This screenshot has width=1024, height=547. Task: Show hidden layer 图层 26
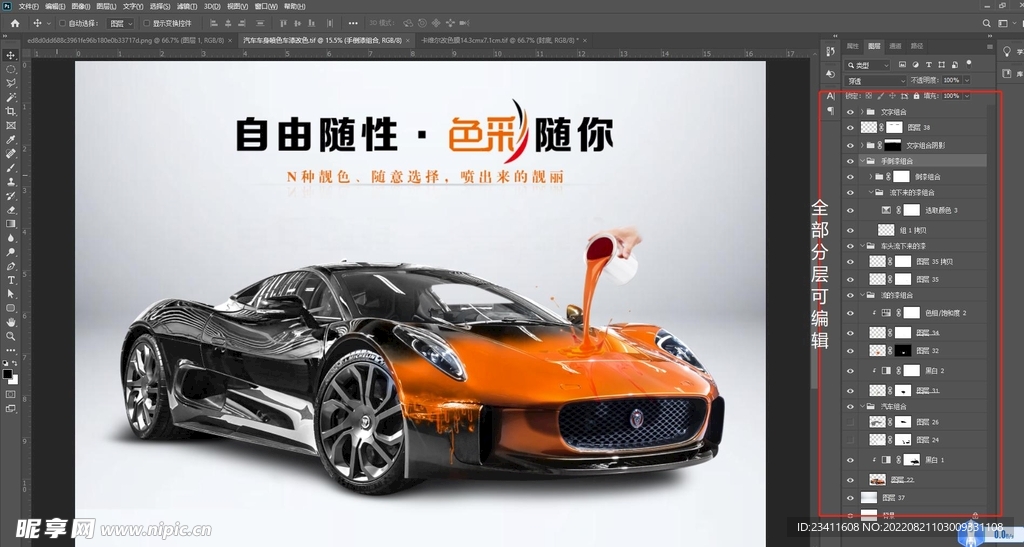point(850,422)
